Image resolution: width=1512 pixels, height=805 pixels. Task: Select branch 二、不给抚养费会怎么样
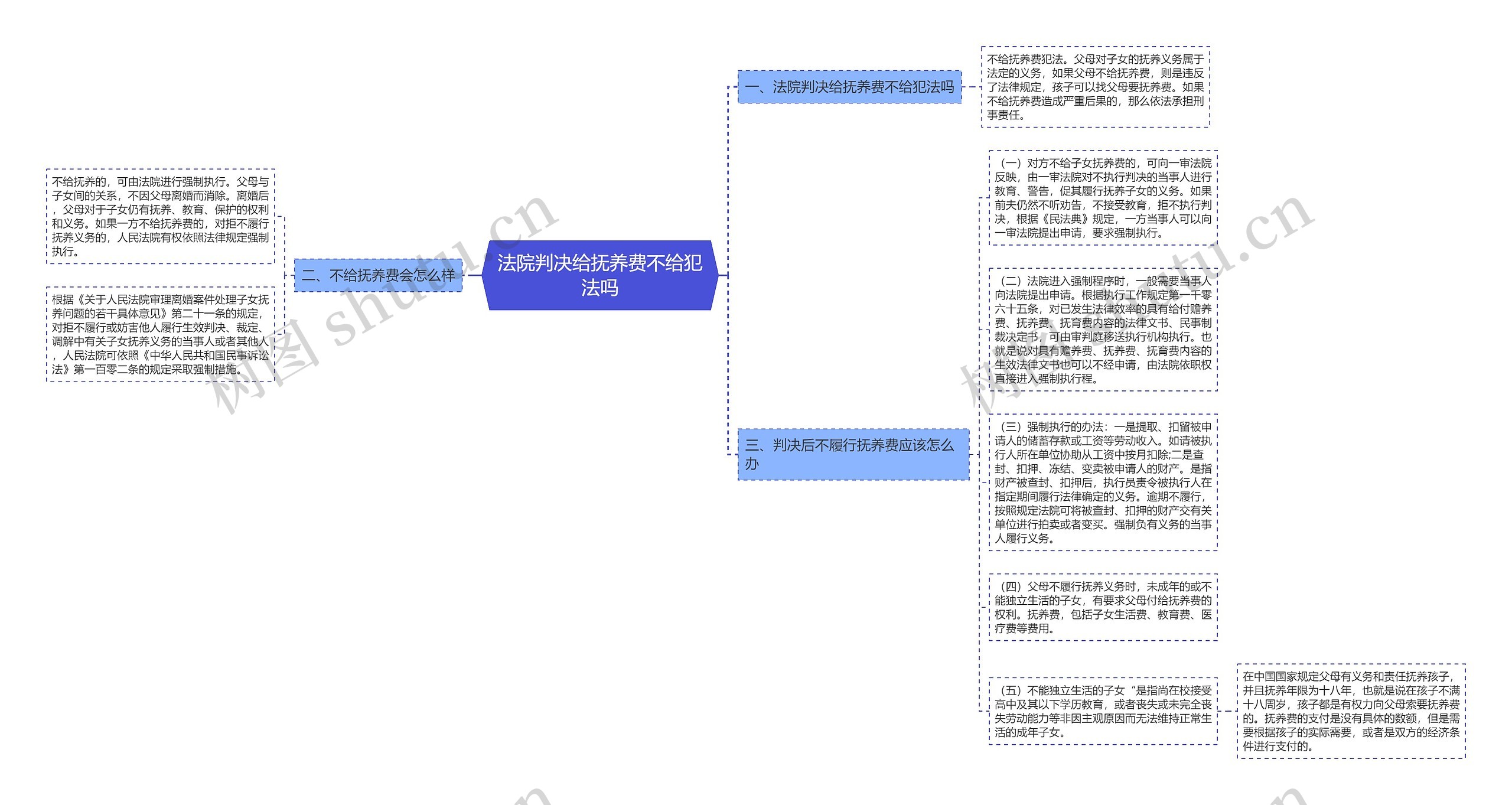[378, 275]
